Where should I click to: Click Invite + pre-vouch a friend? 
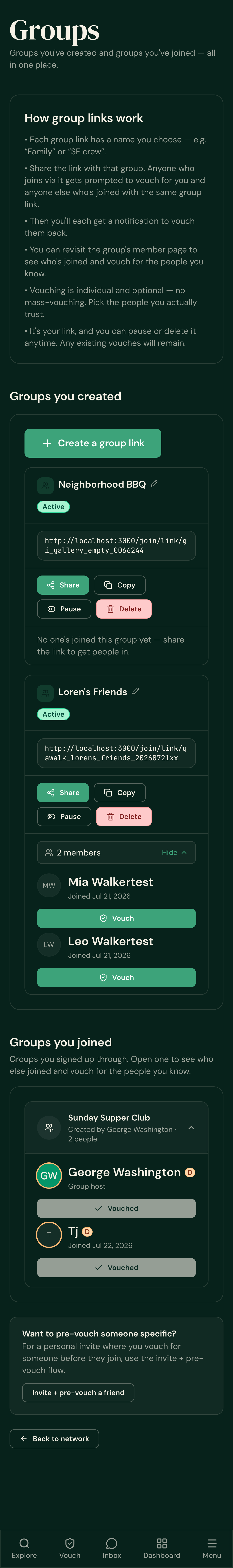78,1392
